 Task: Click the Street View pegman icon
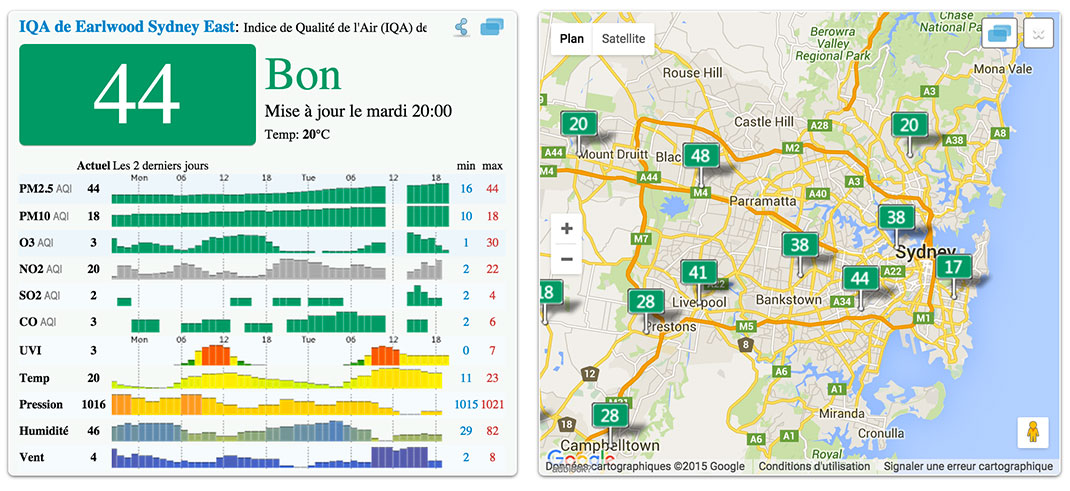click(x=1032, y=432)
